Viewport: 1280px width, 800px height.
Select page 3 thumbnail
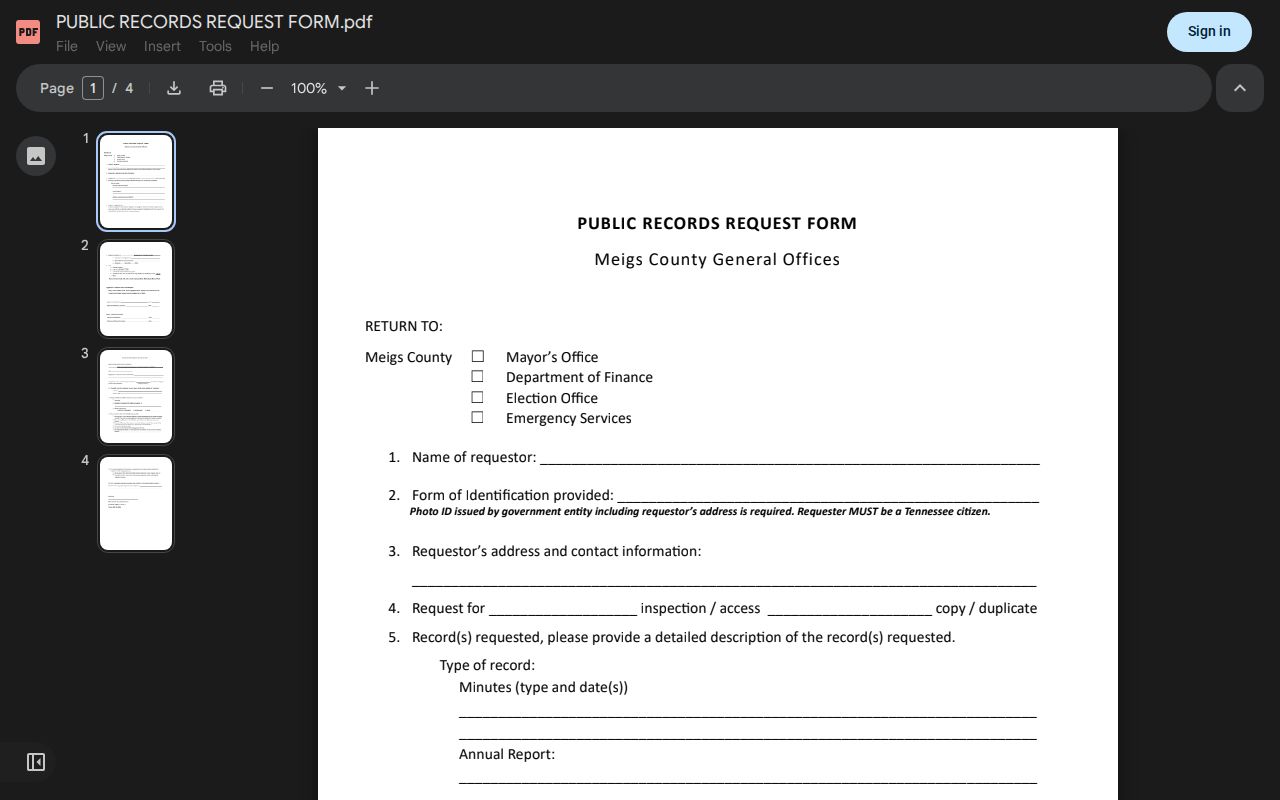tap(136, 396)
